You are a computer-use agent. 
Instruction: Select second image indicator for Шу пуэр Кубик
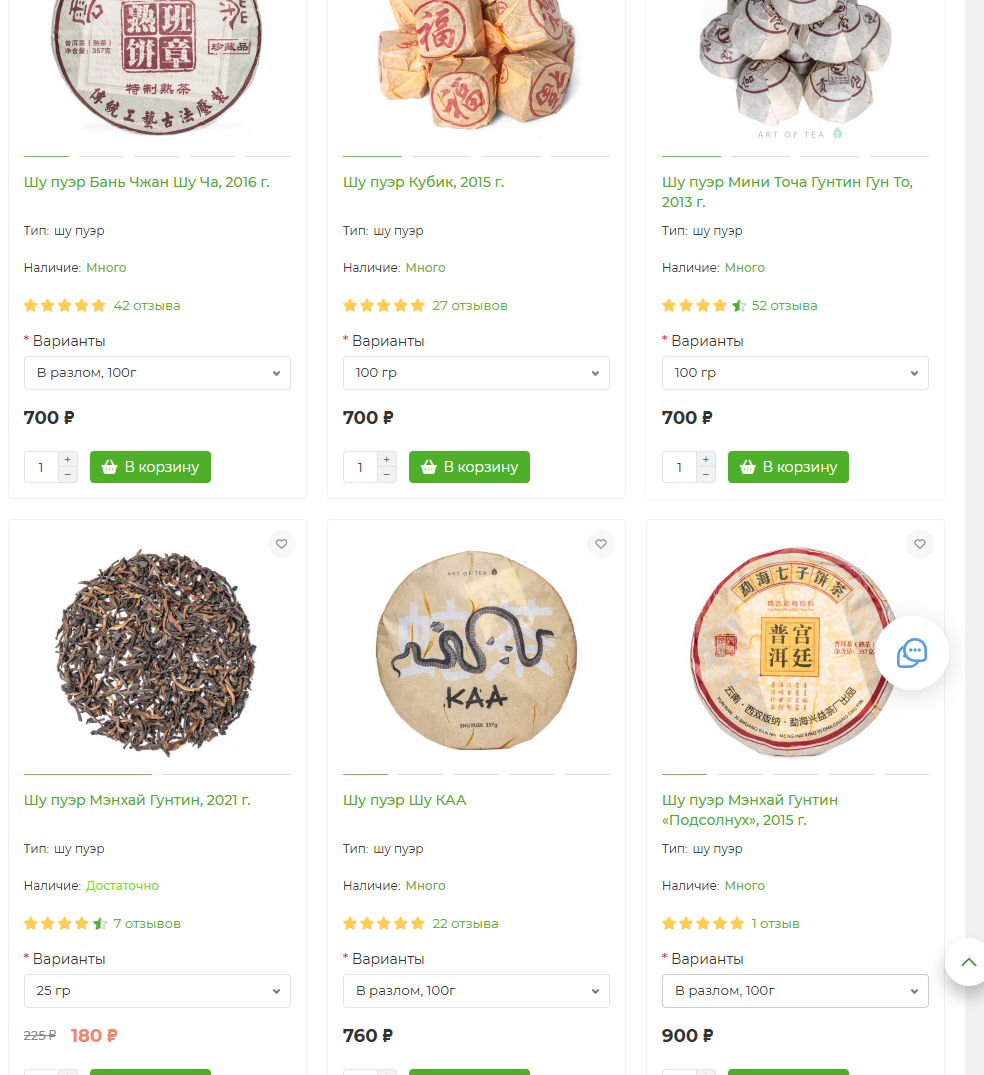[441, 156]
